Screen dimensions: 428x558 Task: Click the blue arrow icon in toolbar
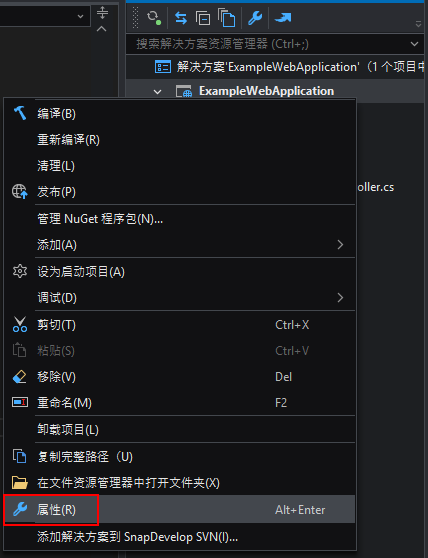[283, 17]
